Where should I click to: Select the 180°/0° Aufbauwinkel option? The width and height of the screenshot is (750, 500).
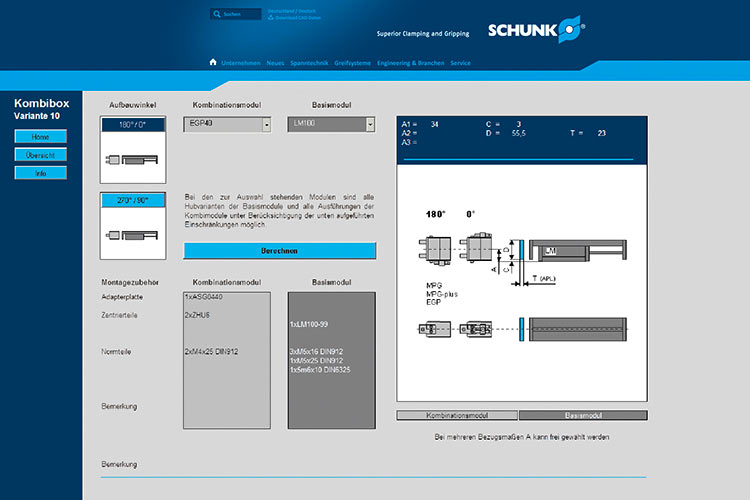pyautogui.click(x=133, y=124)
